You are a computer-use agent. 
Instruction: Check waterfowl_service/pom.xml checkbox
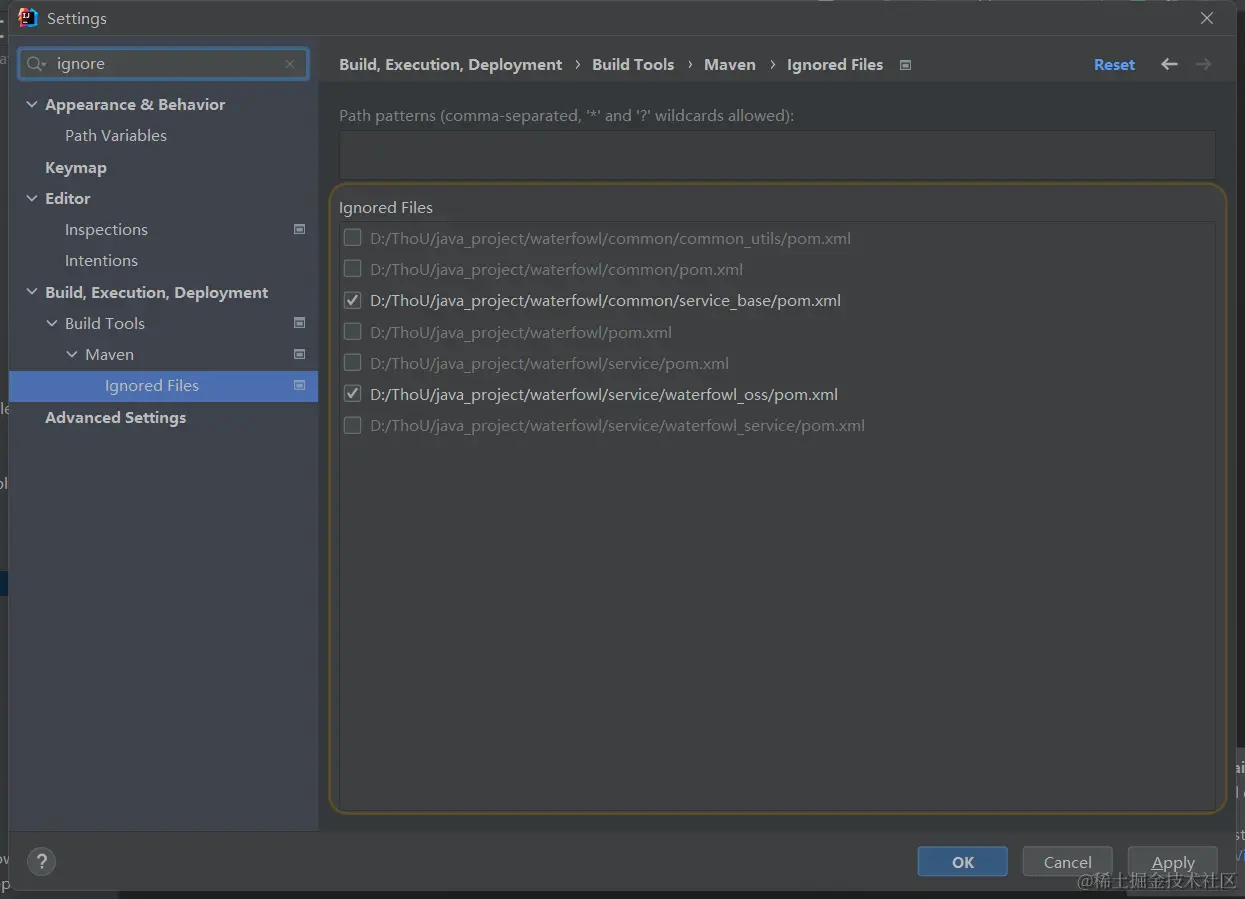352,425
